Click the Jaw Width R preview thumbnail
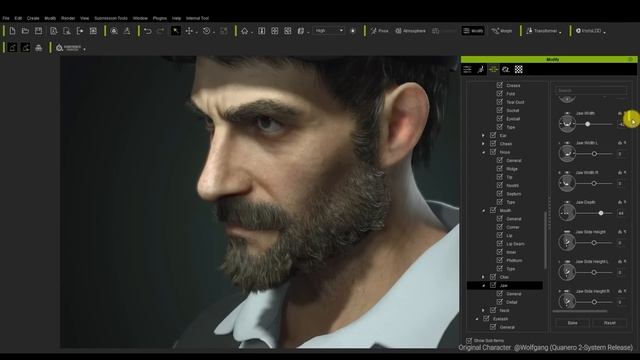Image resolution: width=640 pixels, height=360 pixels. pyautogui.click(x=567, y=183)
